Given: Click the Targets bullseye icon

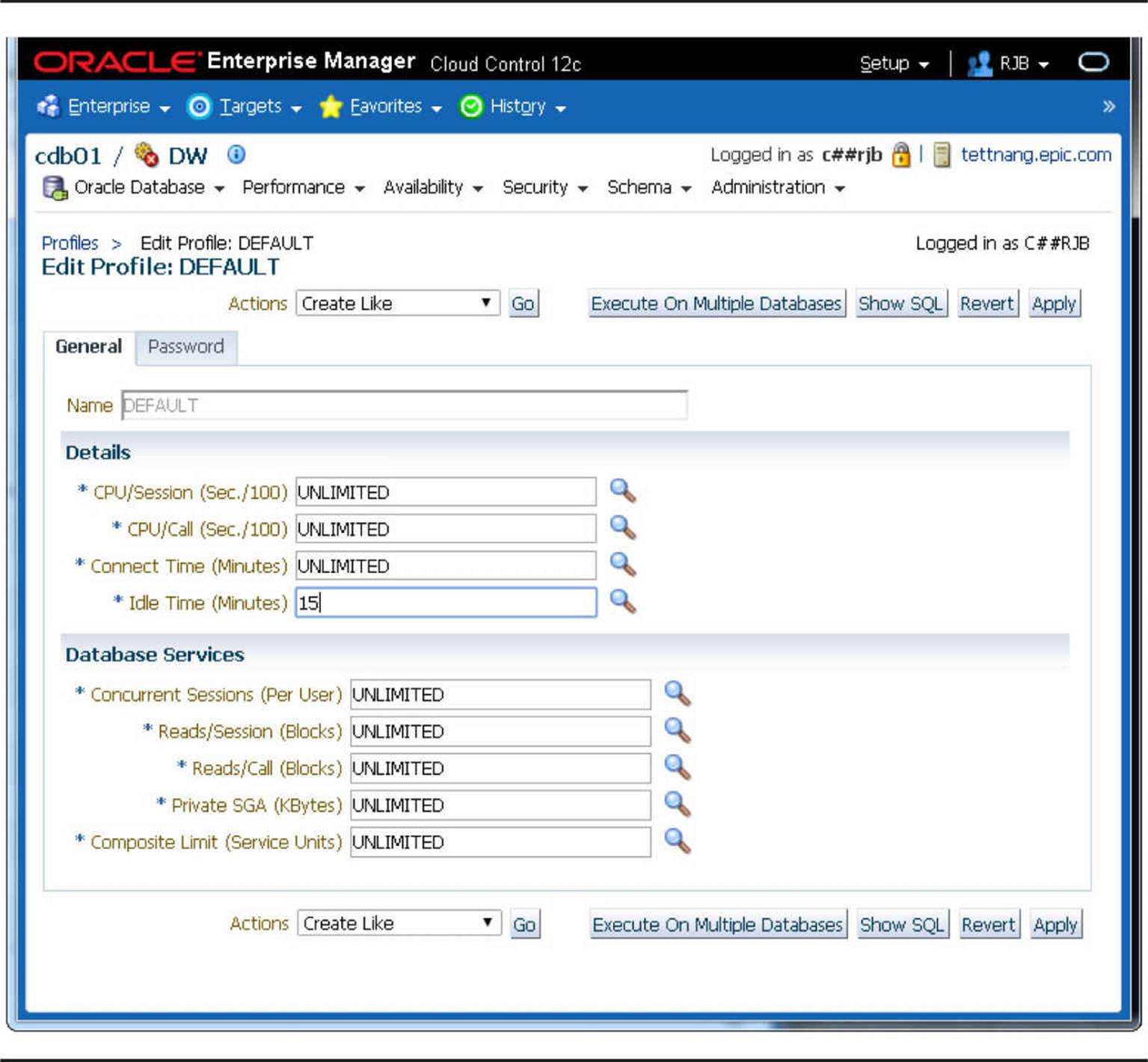Looking at the screenshot, I should 199,107.
